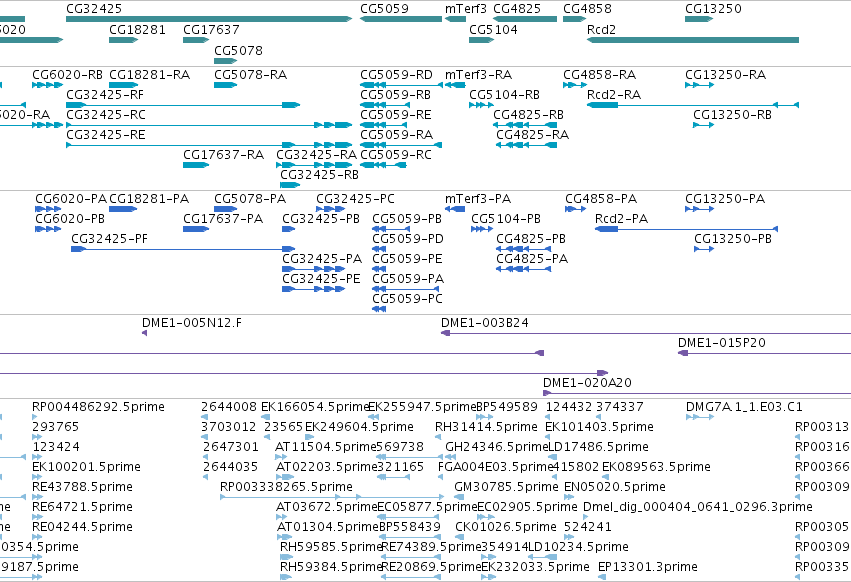Click the CG5059 gene label

(384, 9)
